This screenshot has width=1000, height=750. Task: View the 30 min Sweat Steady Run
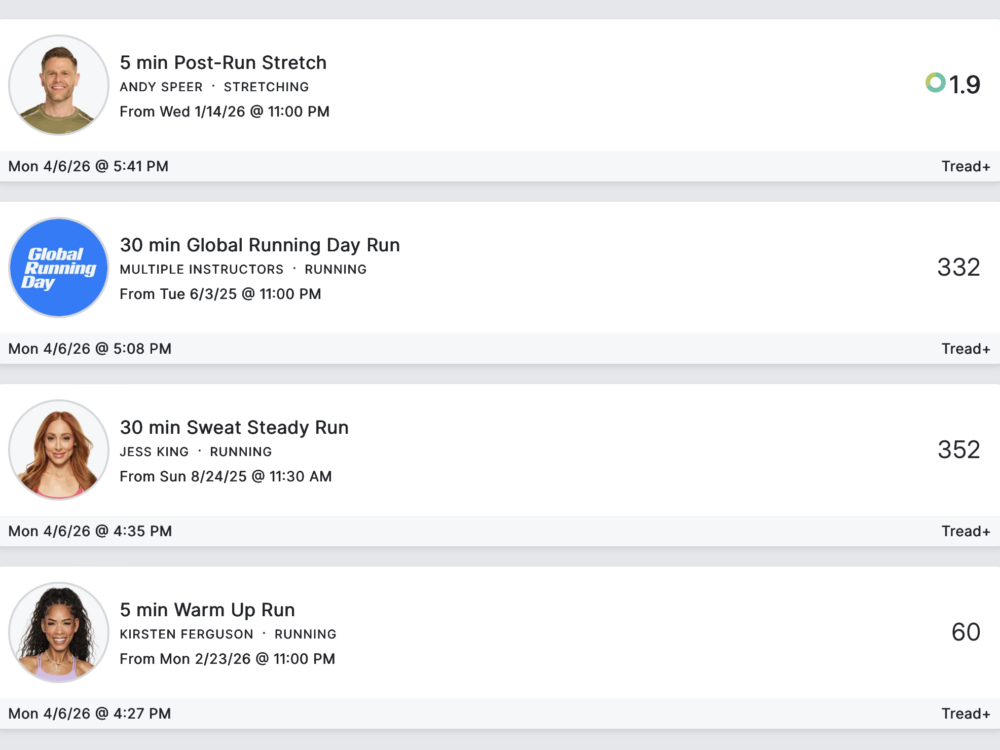point(234,427)
